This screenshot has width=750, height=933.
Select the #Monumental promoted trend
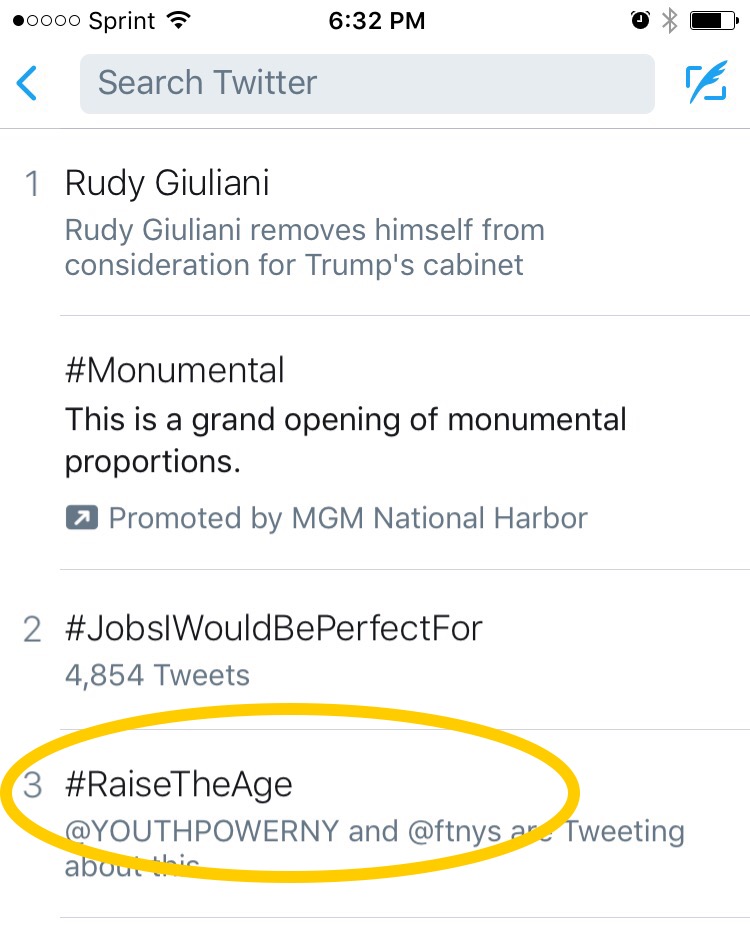[x=175, y=370]
